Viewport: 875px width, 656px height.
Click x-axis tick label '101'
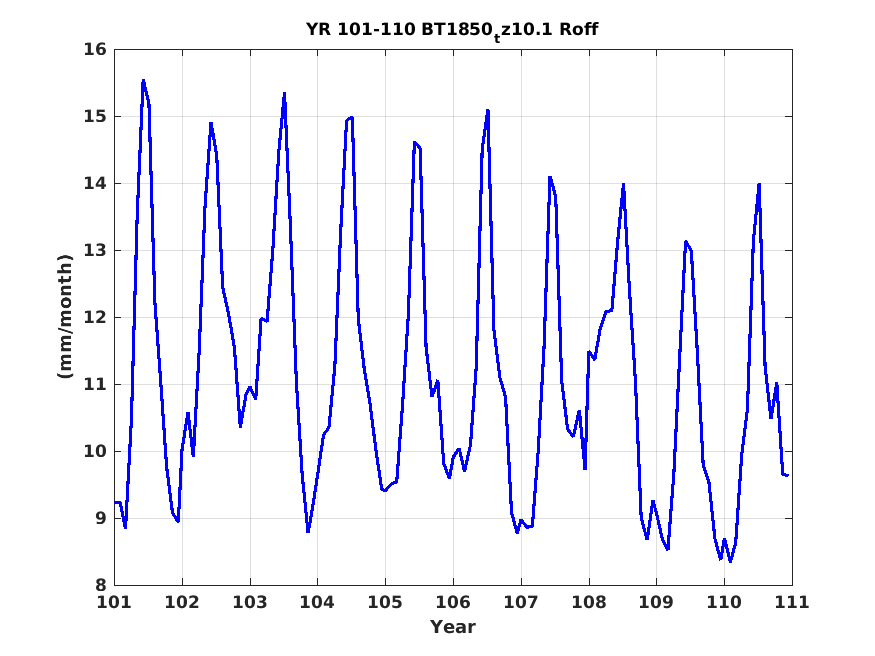coord(114,602)
